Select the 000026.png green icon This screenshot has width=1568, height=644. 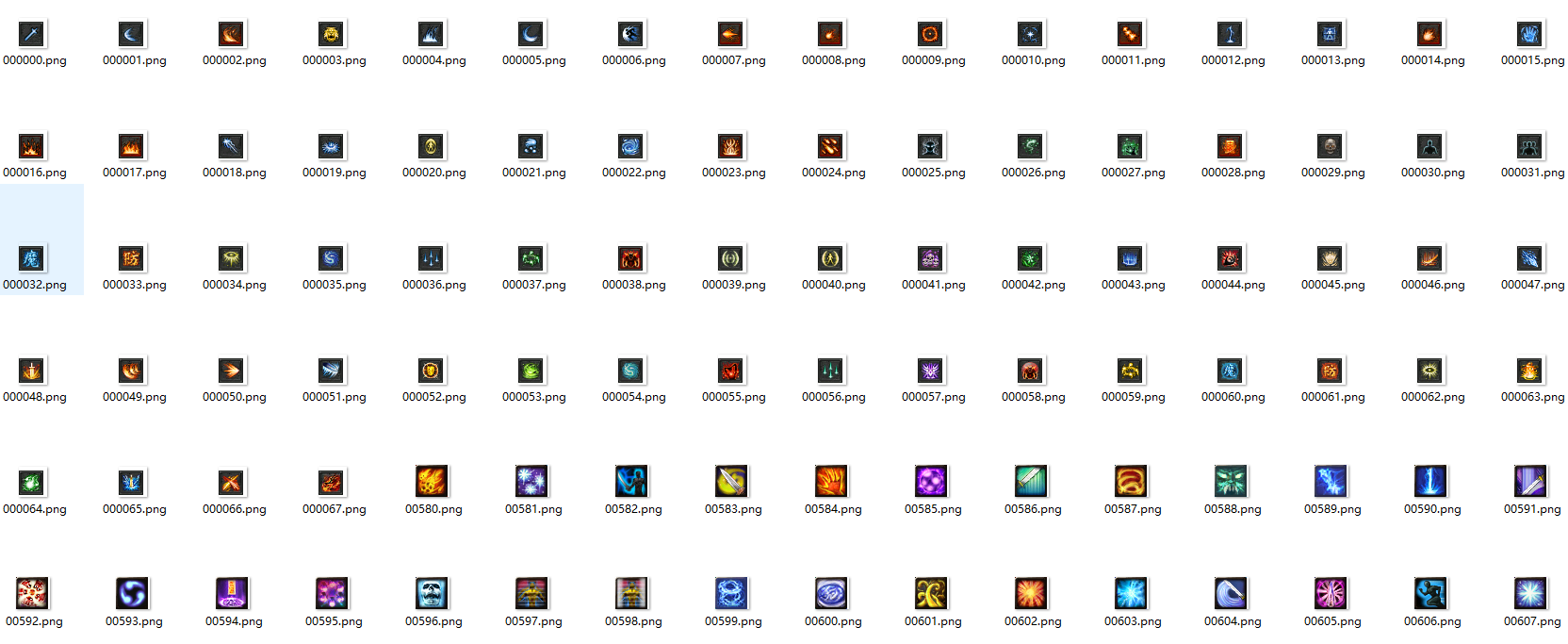click(x=1031, y=147)
